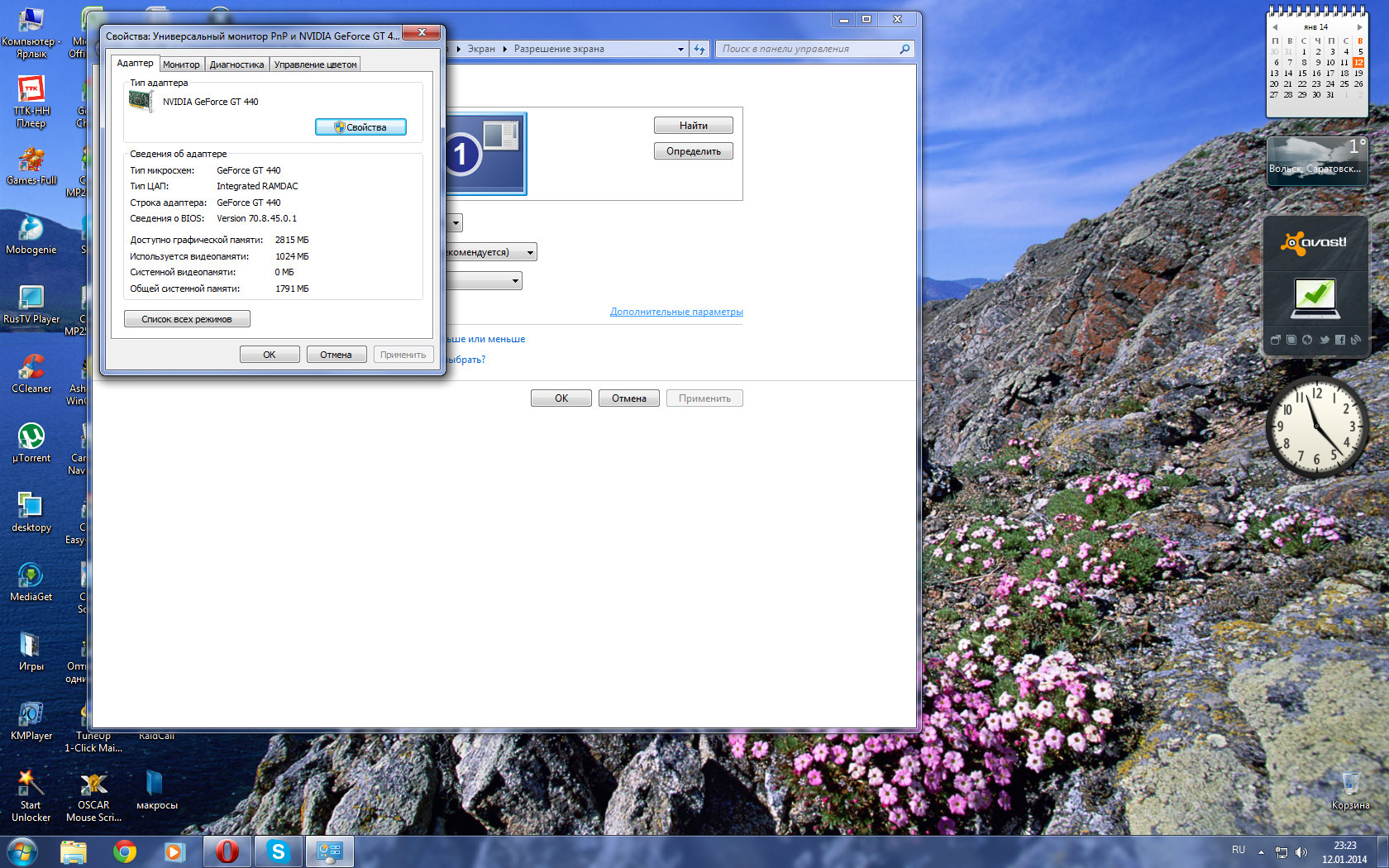Open Корзина recycle bin
The width and height of the screenshot is (1389, 868).
(1350, 790)
